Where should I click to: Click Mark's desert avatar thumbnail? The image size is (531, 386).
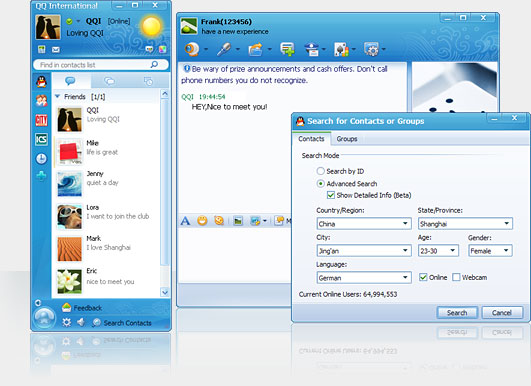click(69, 249)
